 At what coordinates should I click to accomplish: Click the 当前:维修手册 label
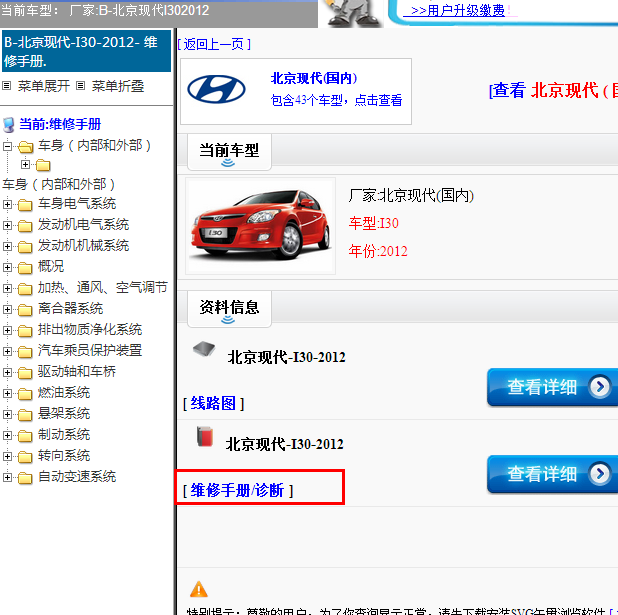tap(60, 124)
